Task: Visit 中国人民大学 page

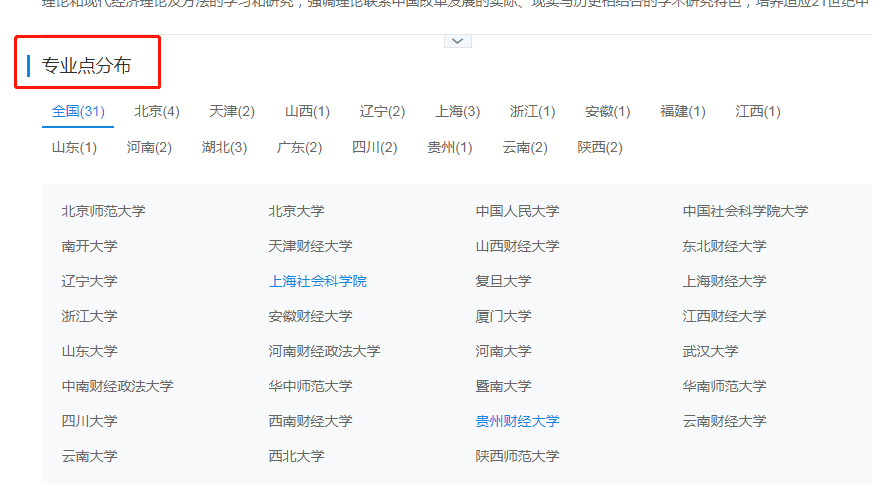Action: [518, 211]
